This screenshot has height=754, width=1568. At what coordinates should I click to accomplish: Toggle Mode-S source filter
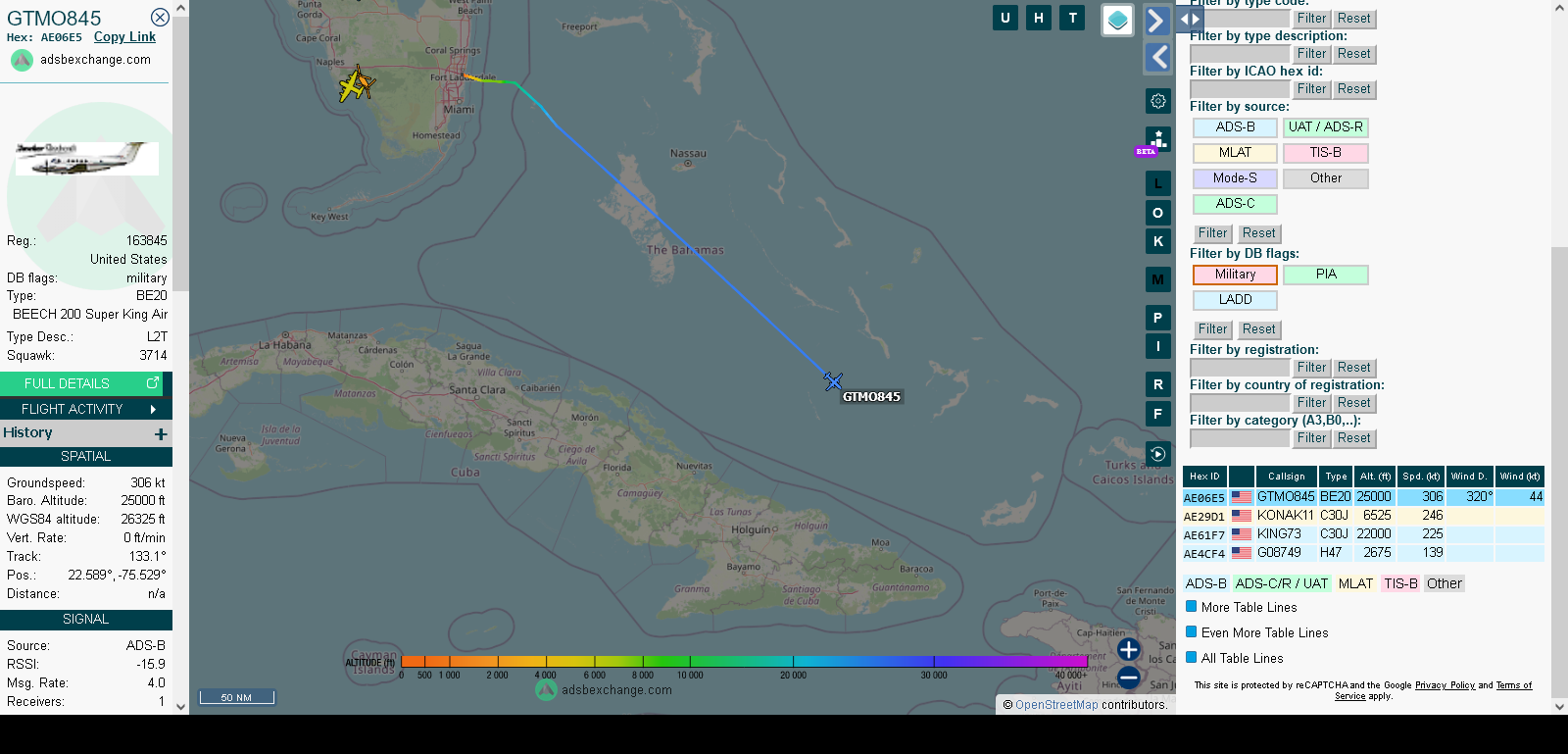tap(1235, 178)
